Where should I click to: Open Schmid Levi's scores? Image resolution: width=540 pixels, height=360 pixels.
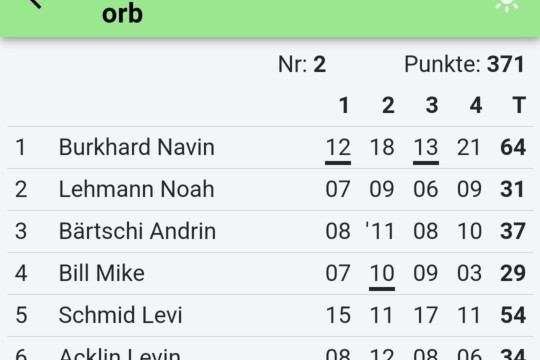tap(270, 316)
